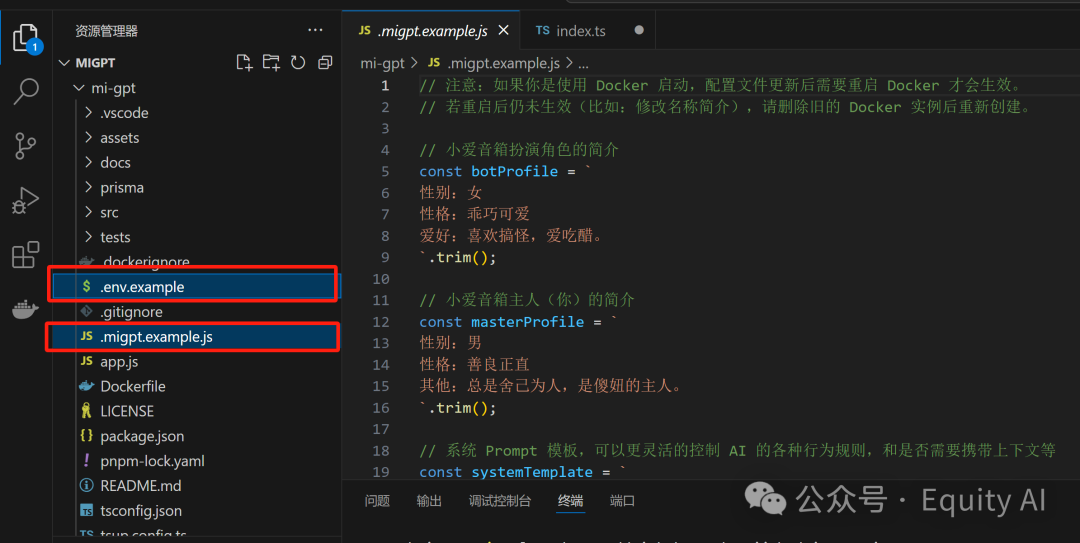Open the Docker view in the activity bar
The height and width of the screenshot is (543, 1080).
(x=25, y=309)
